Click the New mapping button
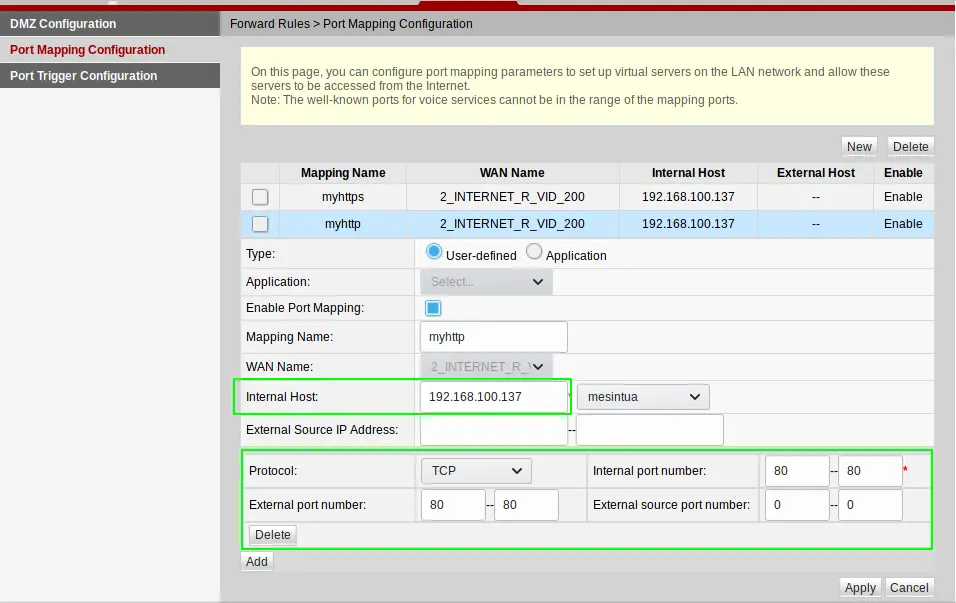This screenshot has width=956, height=603. (x=859, y=146)
